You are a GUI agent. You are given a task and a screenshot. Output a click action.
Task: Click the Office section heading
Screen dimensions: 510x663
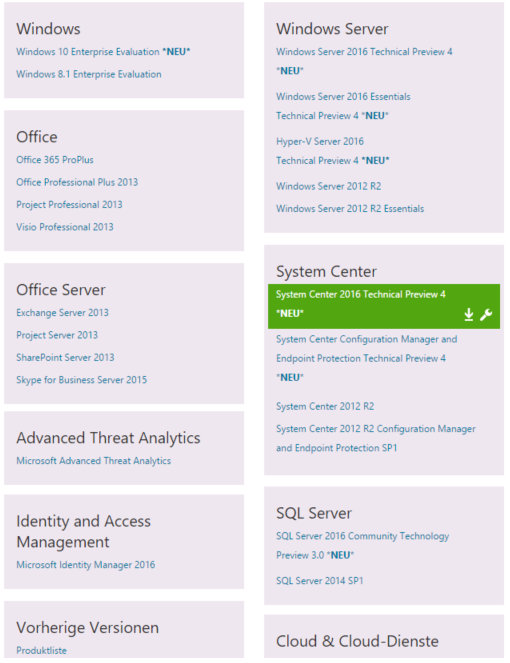tap(37, 137)
